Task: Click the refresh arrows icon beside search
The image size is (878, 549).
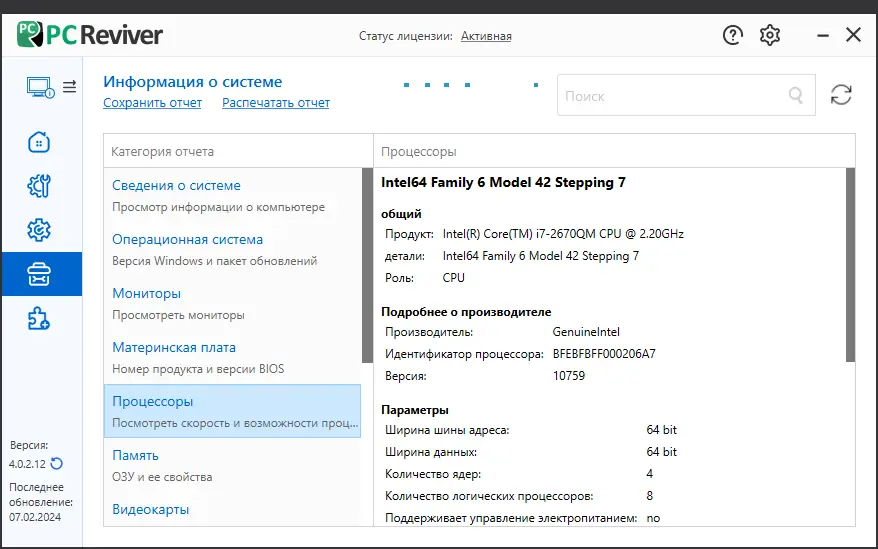Action: (x=841, y=95)
